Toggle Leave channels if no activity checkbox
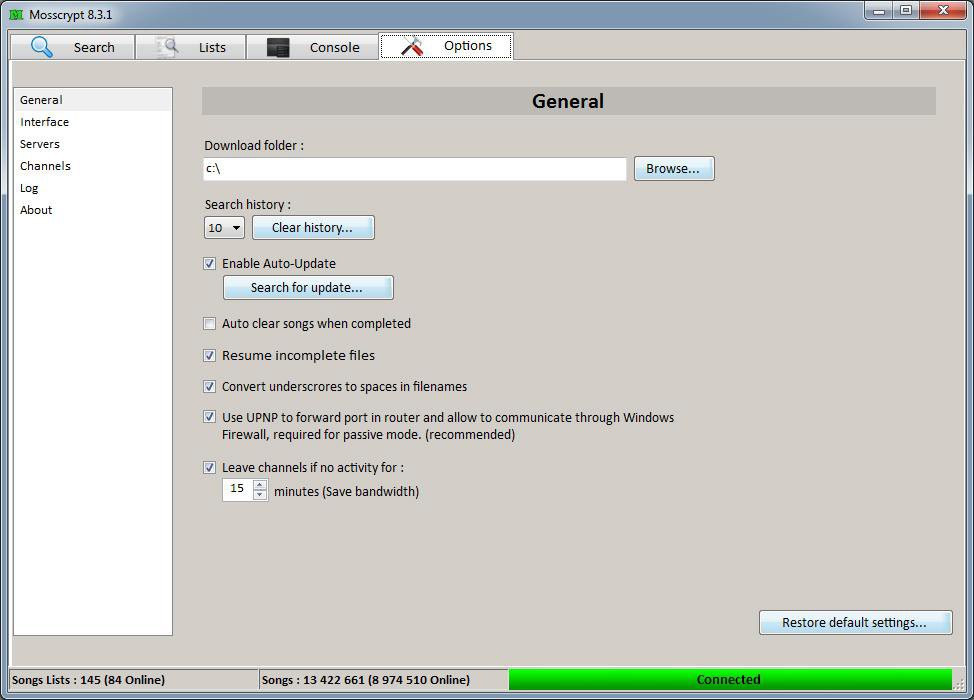Viewport: 974px width, 700px height. 210,467
